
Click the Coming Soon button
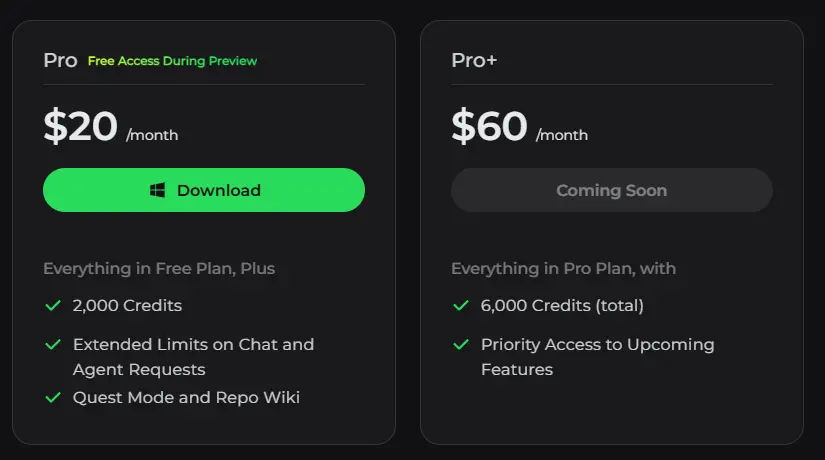click(x=611, y=190)
